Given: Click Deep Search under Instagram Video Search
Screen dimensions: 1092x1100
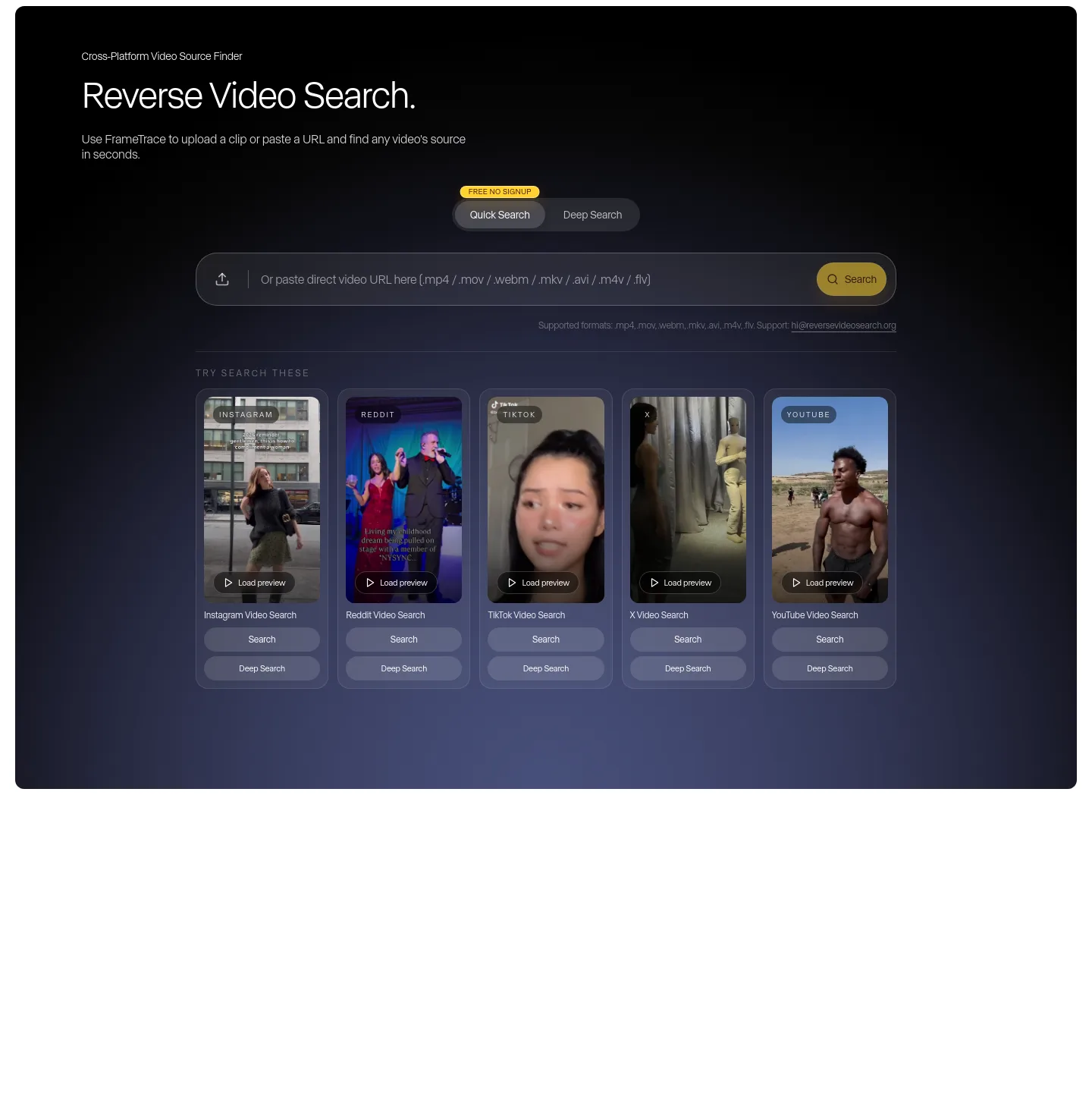Looking at the screenshot, I should coord(262,668).
